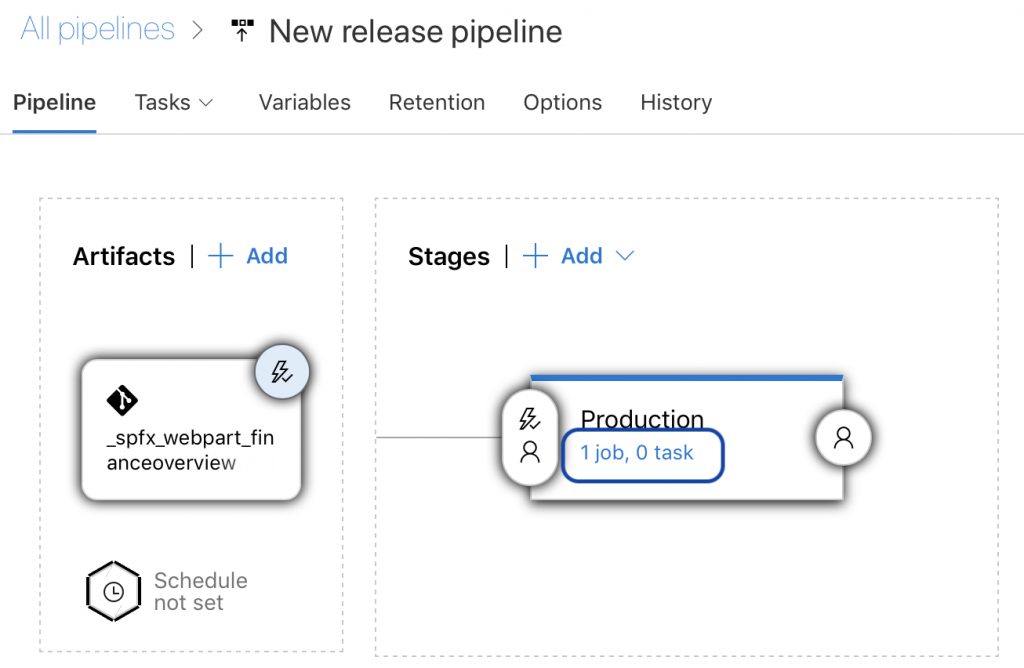
Task: Open the '1 job, 0 task' link
Action: (637, 453)
